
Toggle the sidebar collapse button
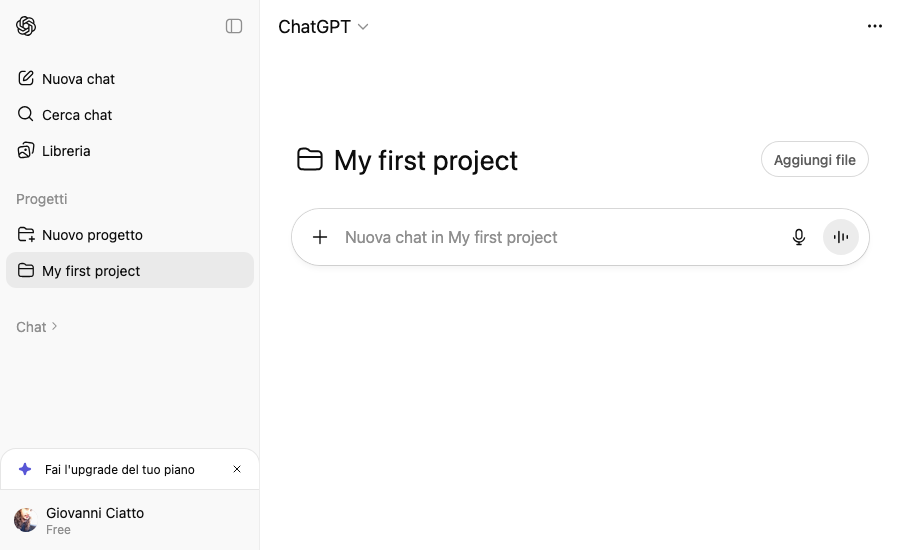234,26
